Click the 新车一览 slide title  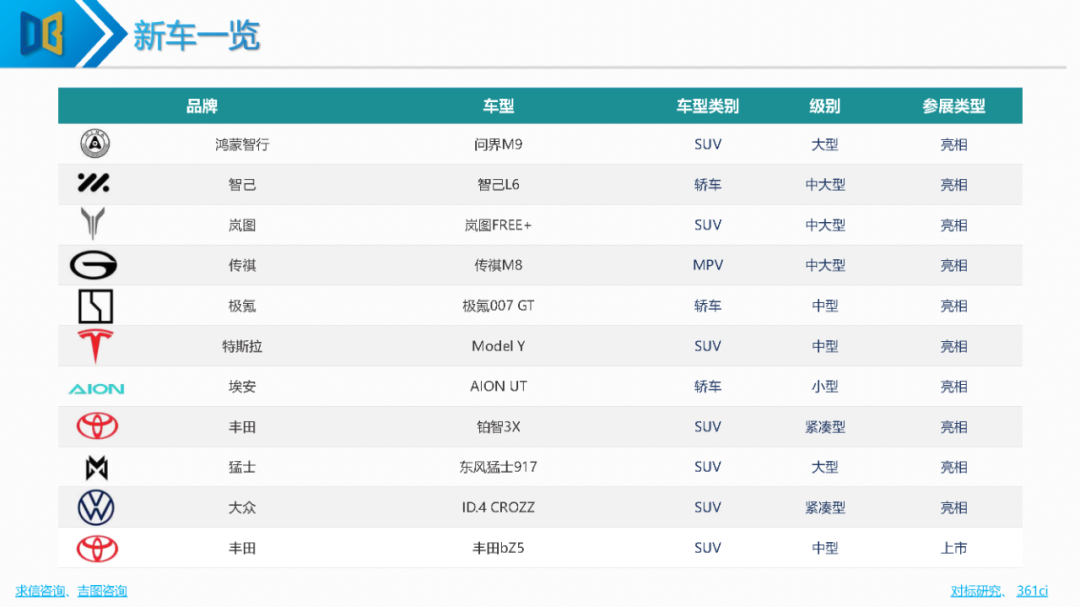point(196,36)
